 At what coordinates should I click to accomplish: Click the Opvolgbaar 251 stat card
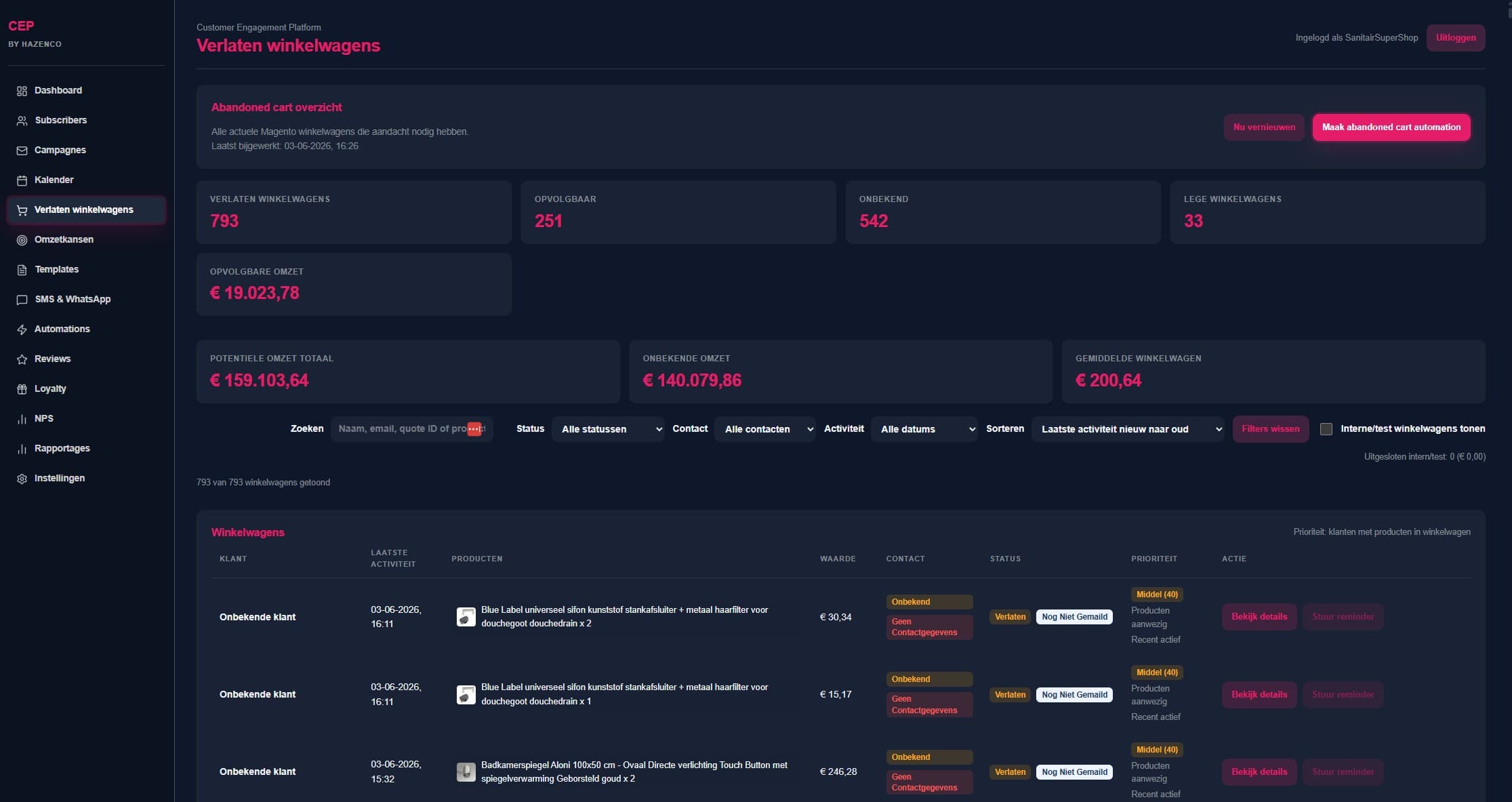tap(678, 212)
